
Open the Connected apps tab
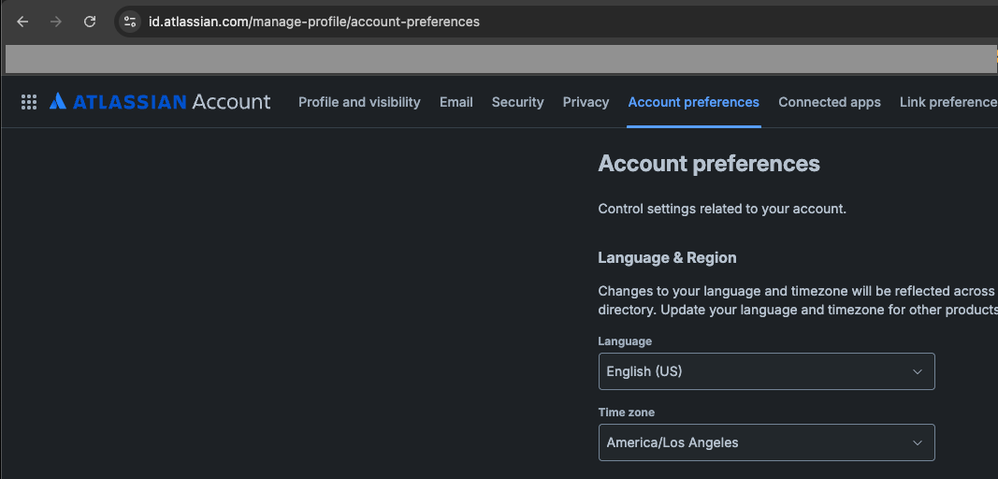pos(829,102)
